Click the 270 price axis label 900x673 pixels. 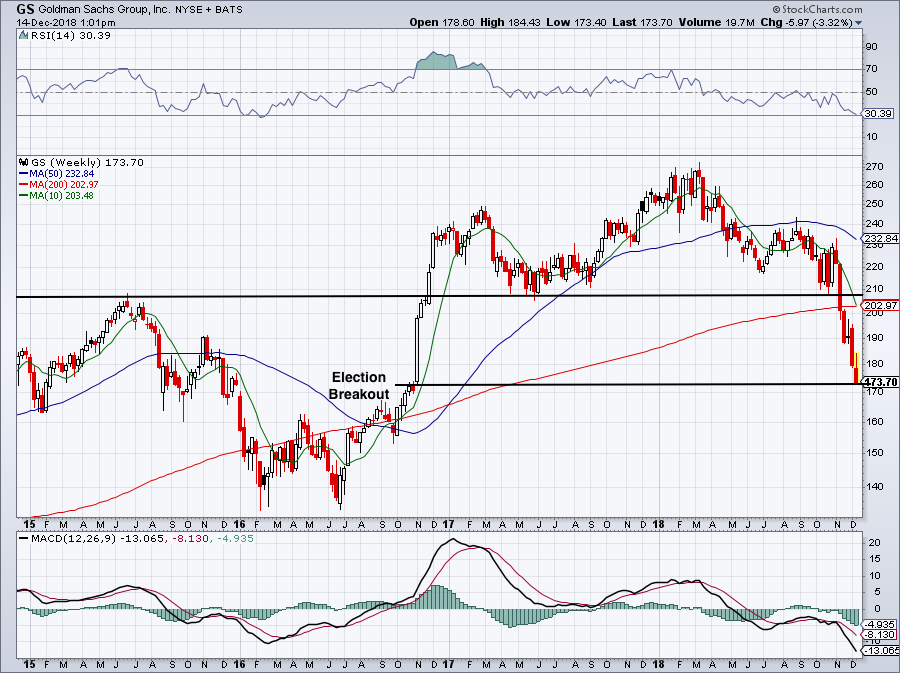coord(874,167)
